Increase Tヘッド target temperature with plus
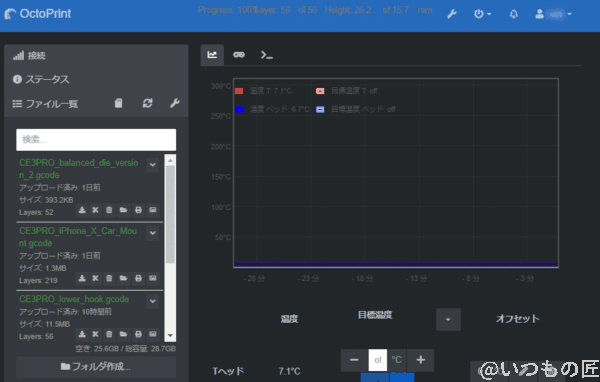This screenshot has height=382, width=600. pos(421,360)
